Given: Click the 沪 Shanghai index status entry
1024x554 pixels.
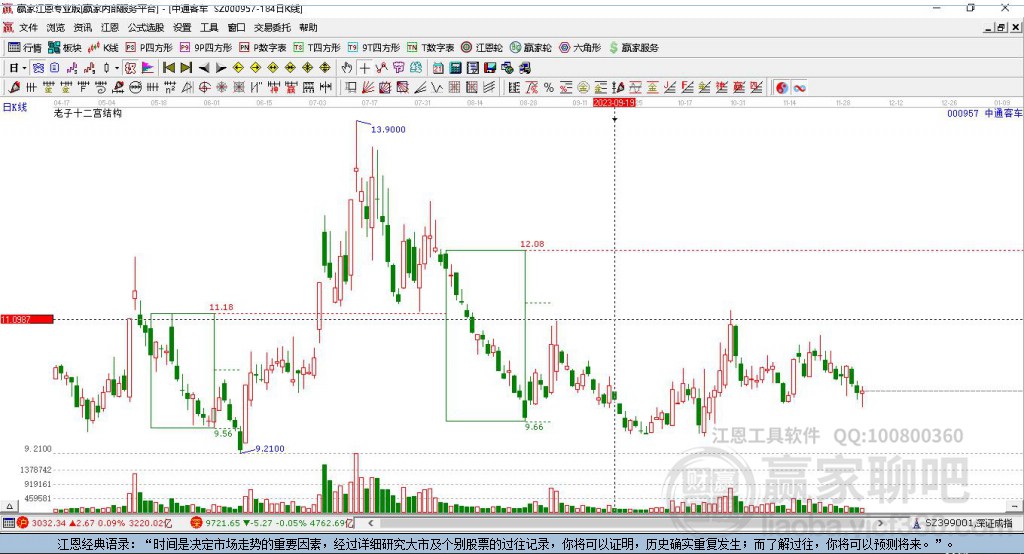Looking at the screenshot, I should [x=95, y=523].
